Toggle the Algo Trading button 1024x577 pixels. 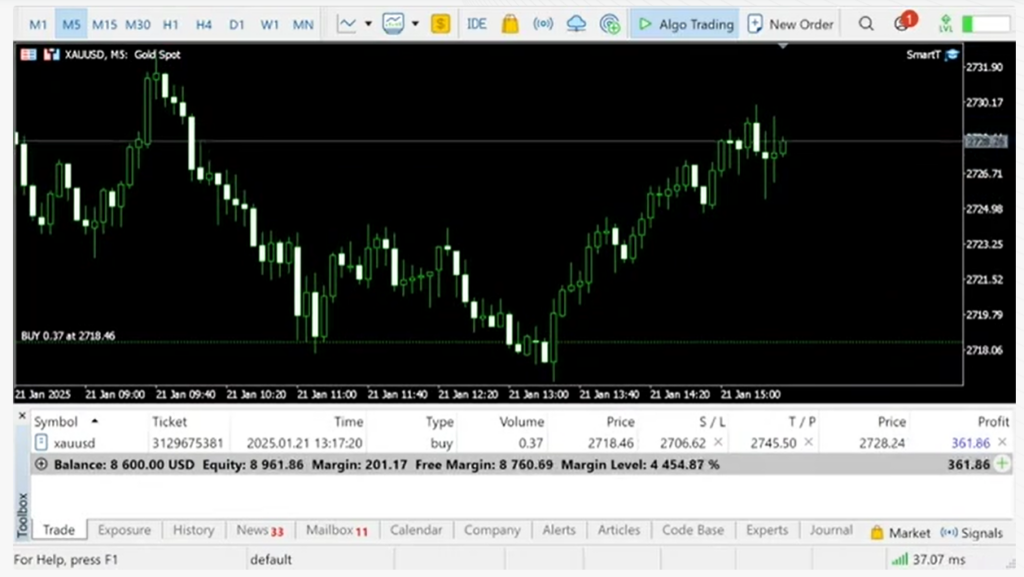(x=685, y=23)
